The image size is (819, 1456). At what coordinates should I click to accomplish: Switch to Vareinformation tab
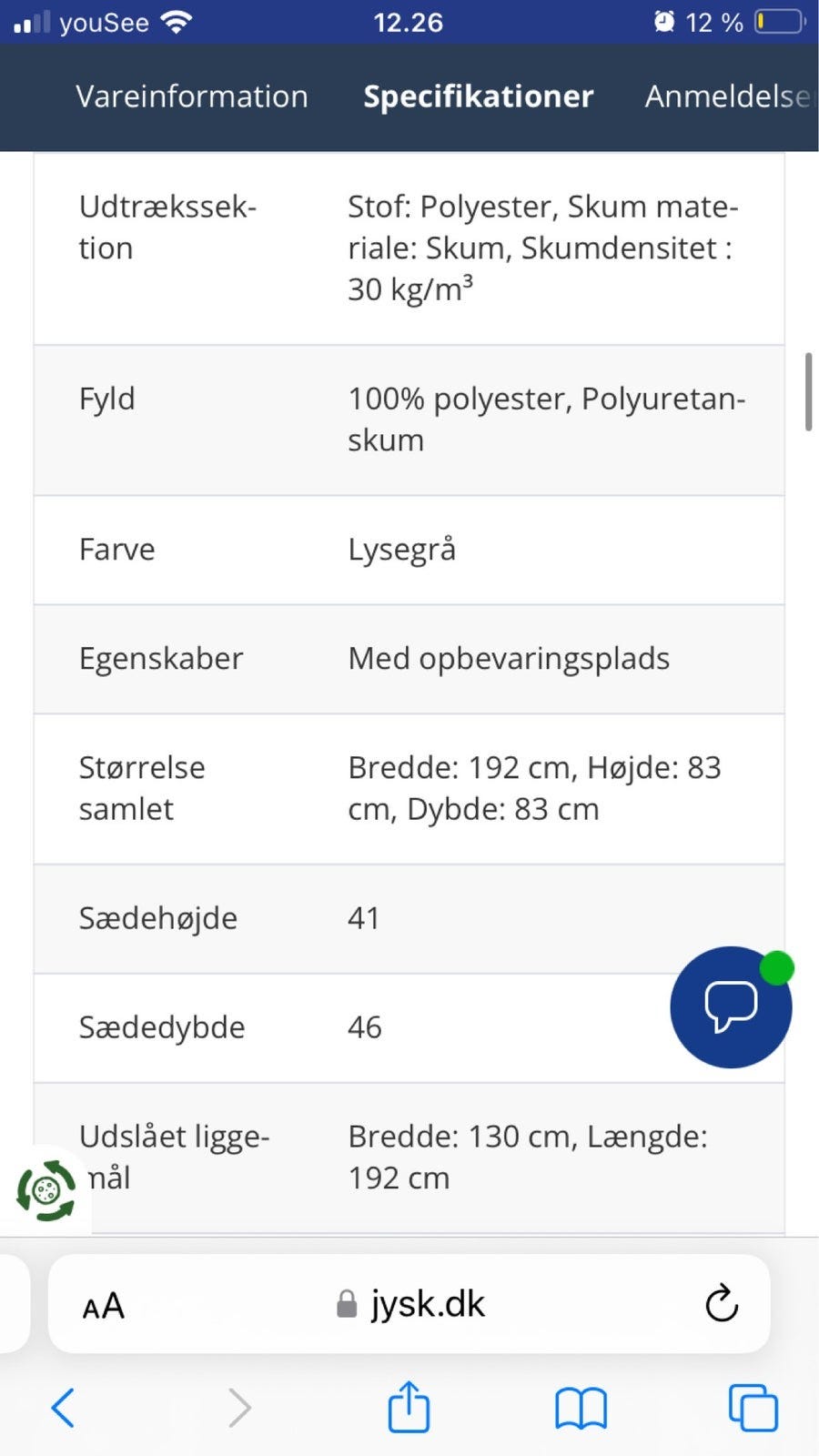click(x=191, y=96)
